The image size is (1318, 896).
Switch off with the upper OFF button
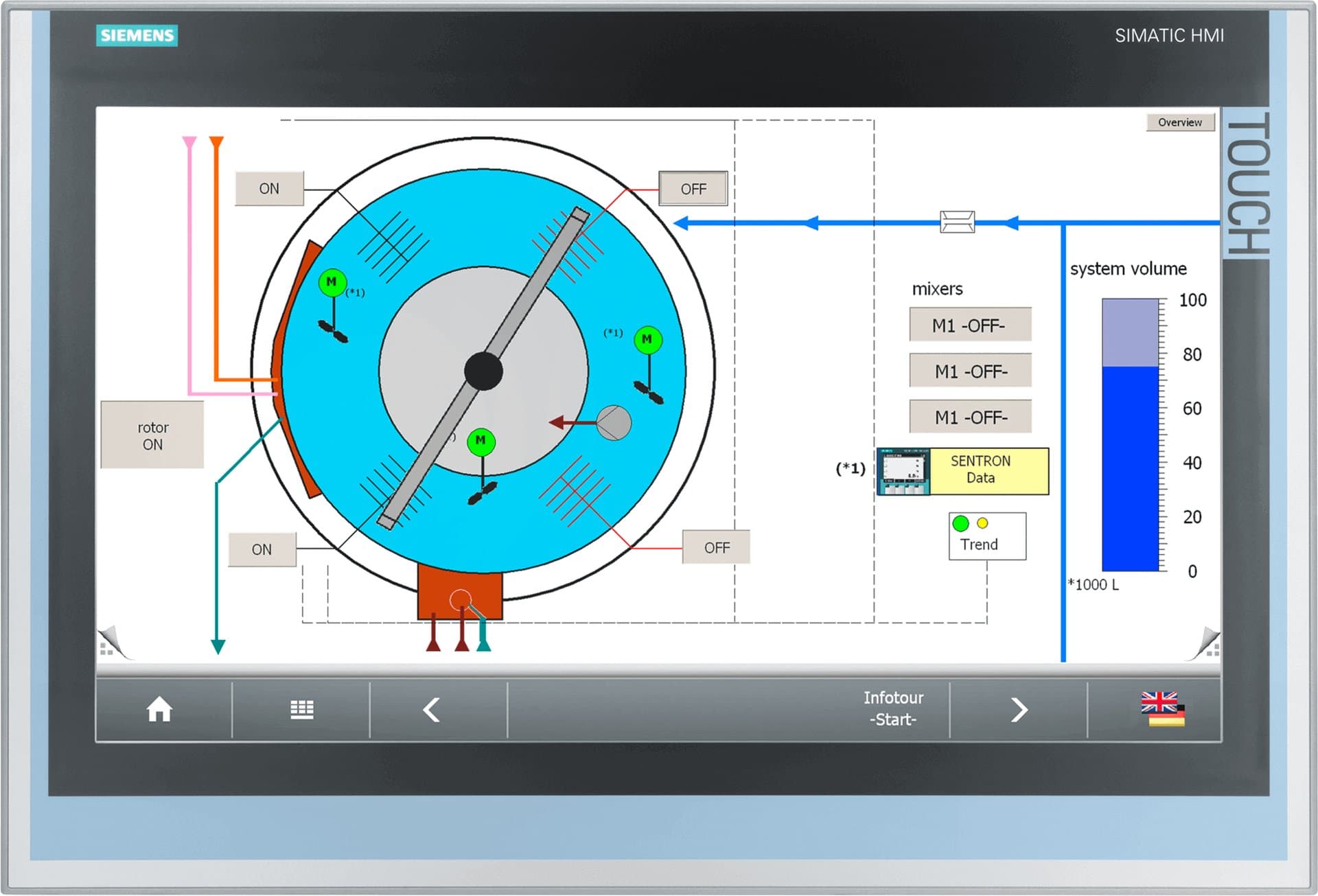[693, 189]
